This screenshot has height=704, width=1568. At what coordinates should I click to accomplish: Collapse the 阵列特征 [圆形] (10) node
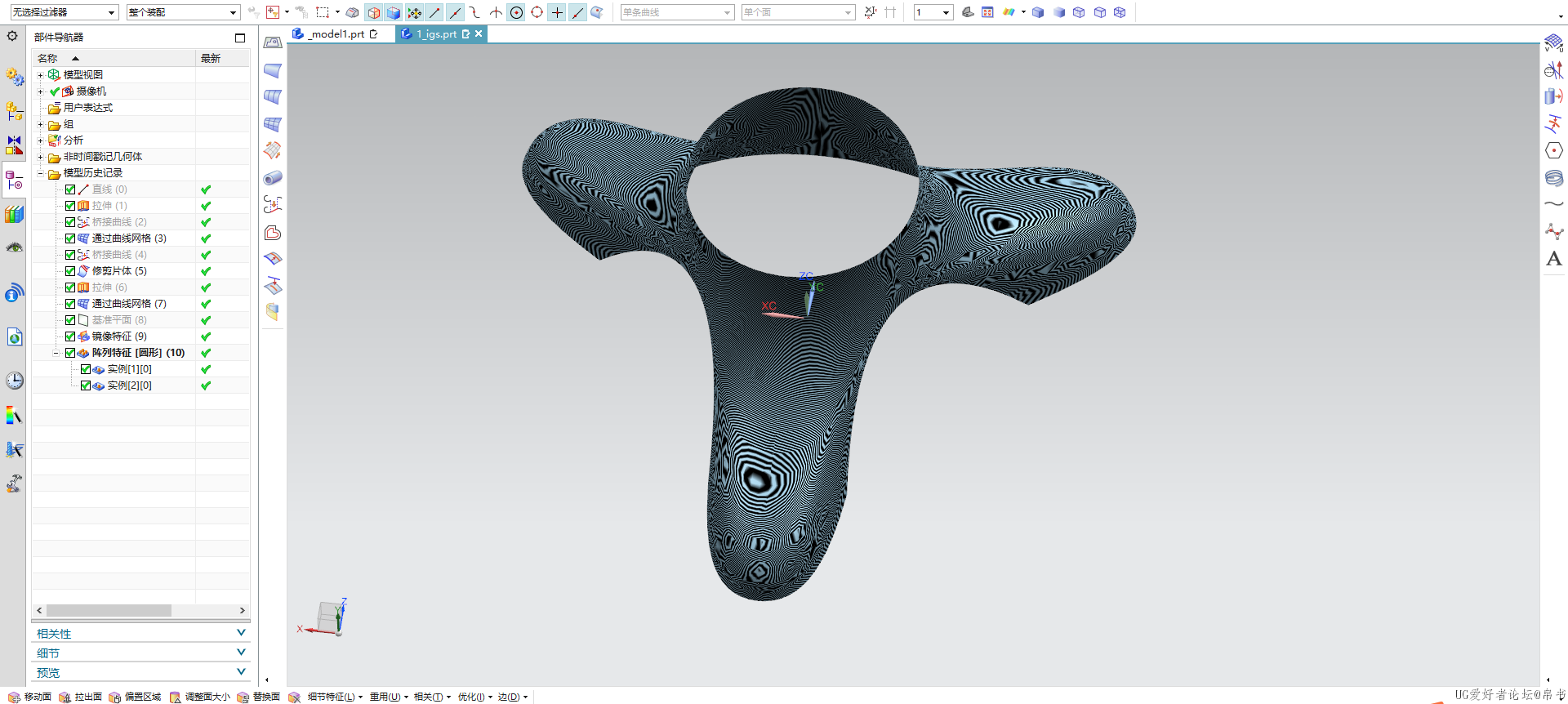point(56,353)
